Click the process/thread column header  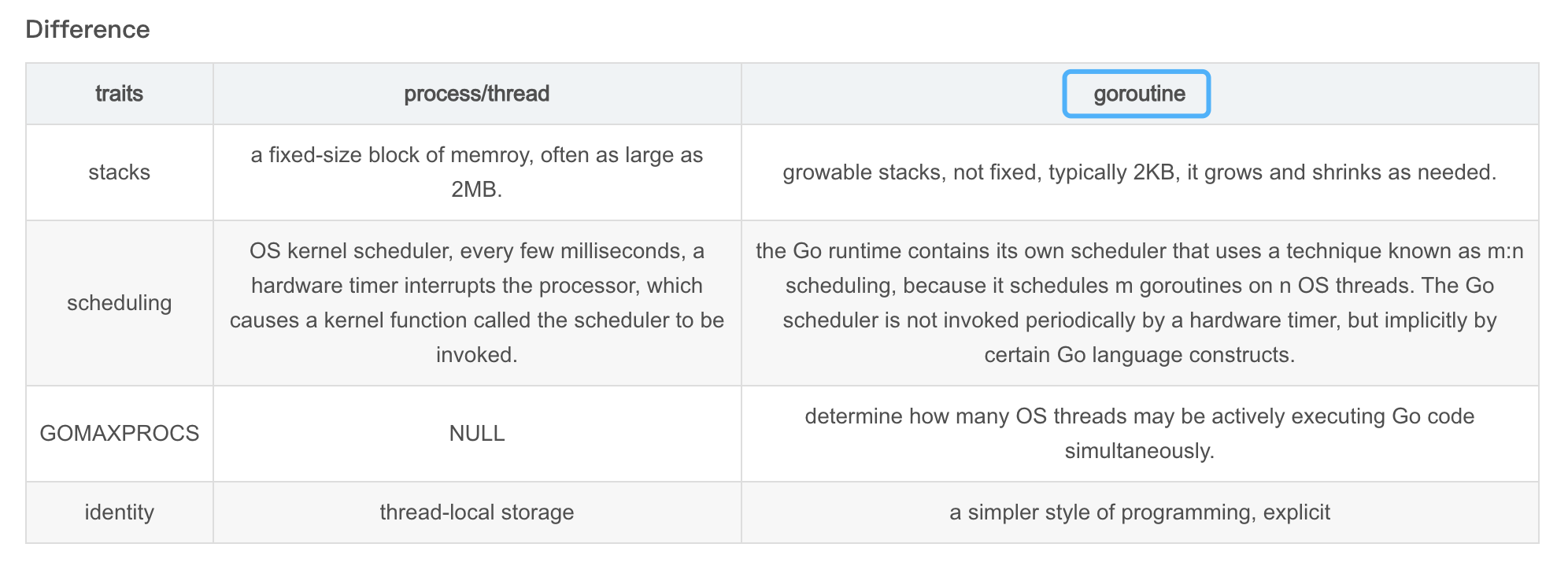[x=477, y=94]
